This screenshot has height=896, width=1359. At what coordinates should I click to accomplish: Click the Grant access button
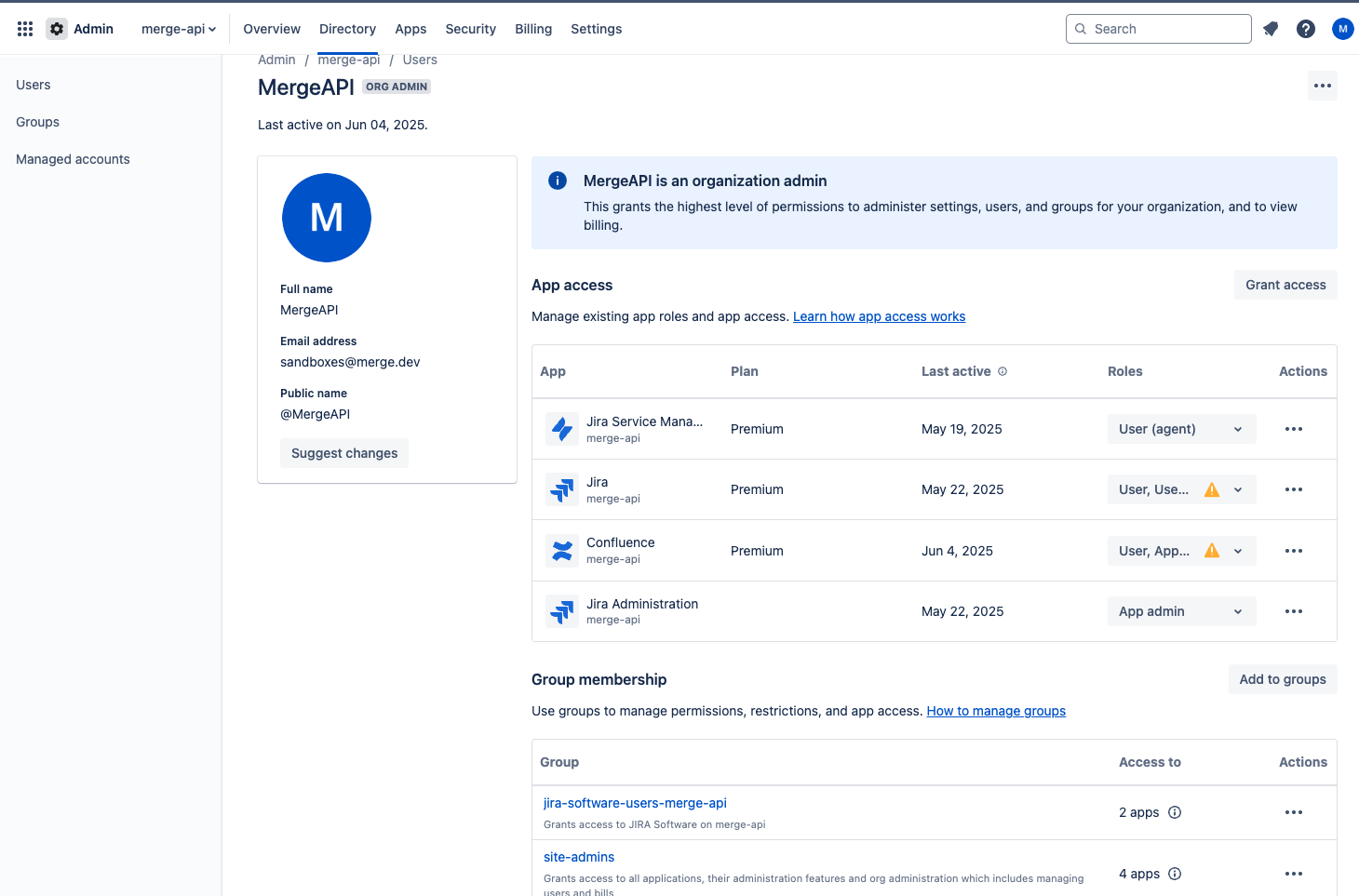pyautogui.click(x=1285, y=285)
